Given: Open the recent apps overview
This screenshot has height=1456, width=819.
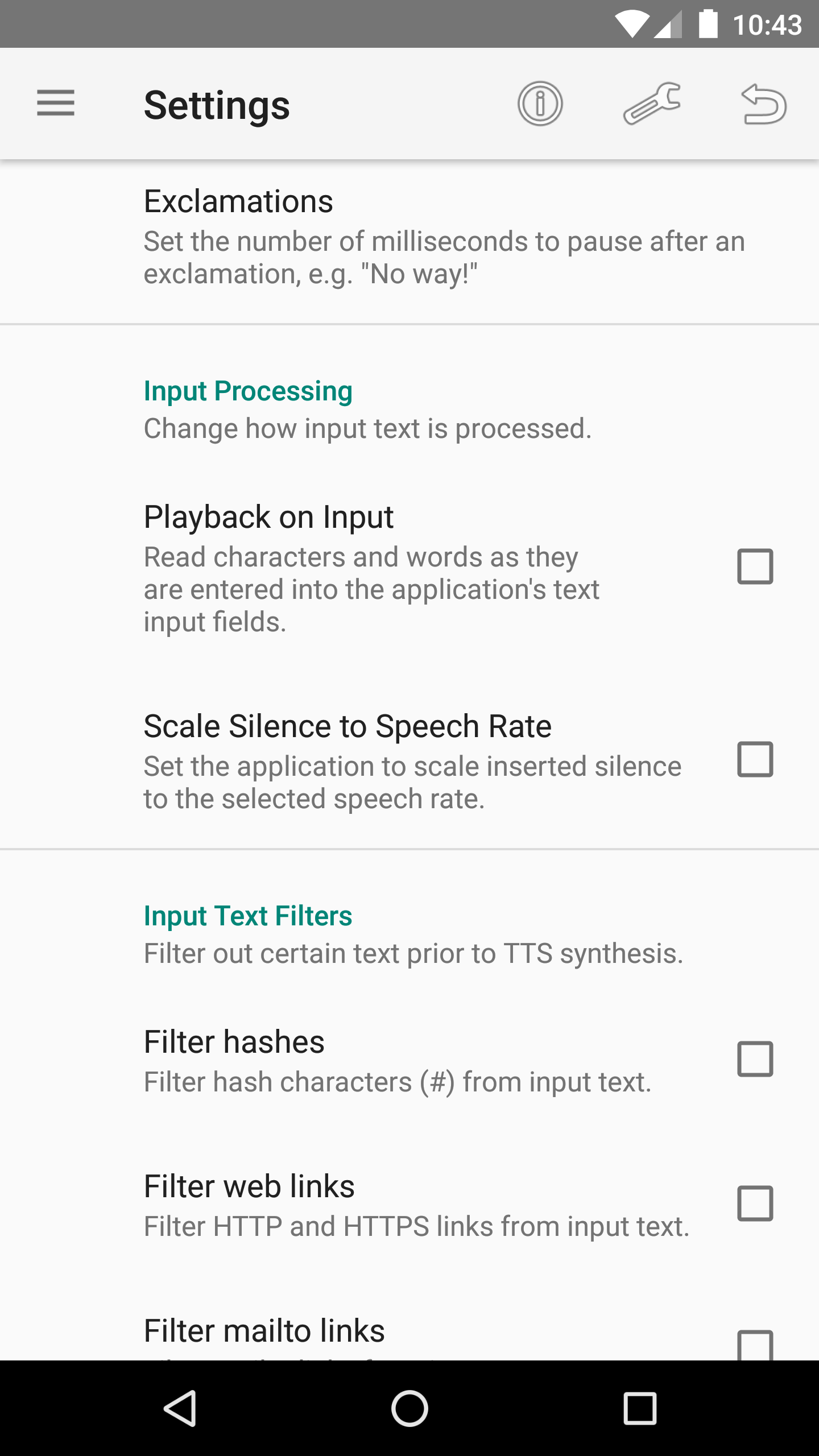Looking at the screenshot, I should [640, 1408].
